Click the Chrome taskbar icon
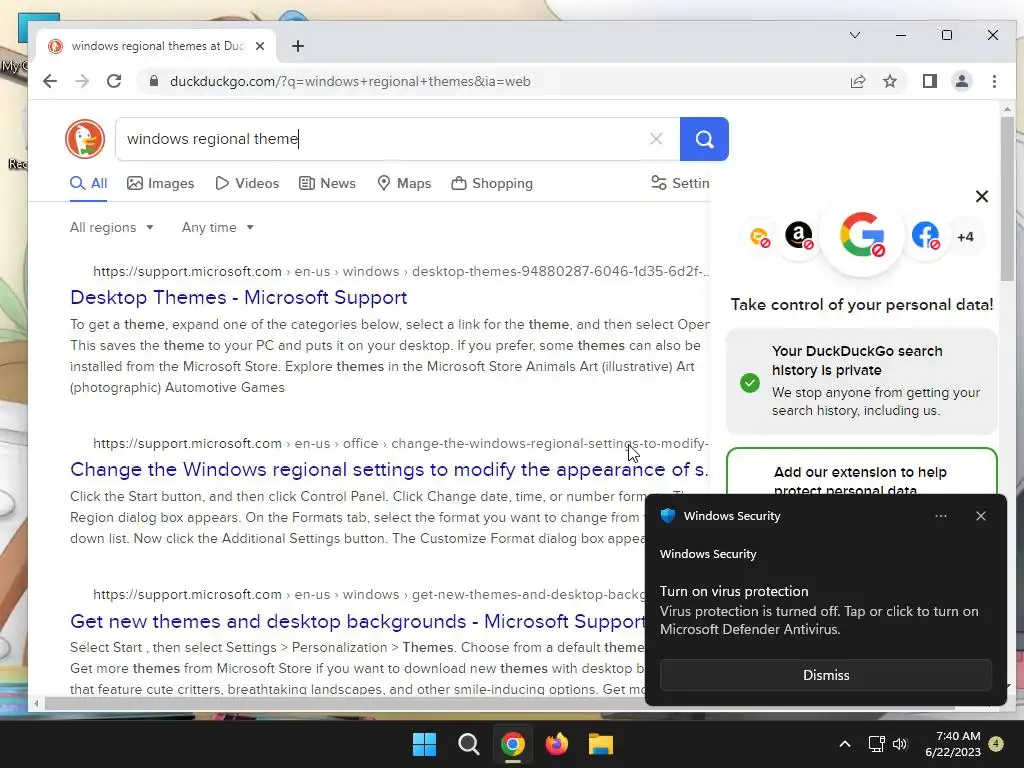1024x768 pixels. point(513,744)
